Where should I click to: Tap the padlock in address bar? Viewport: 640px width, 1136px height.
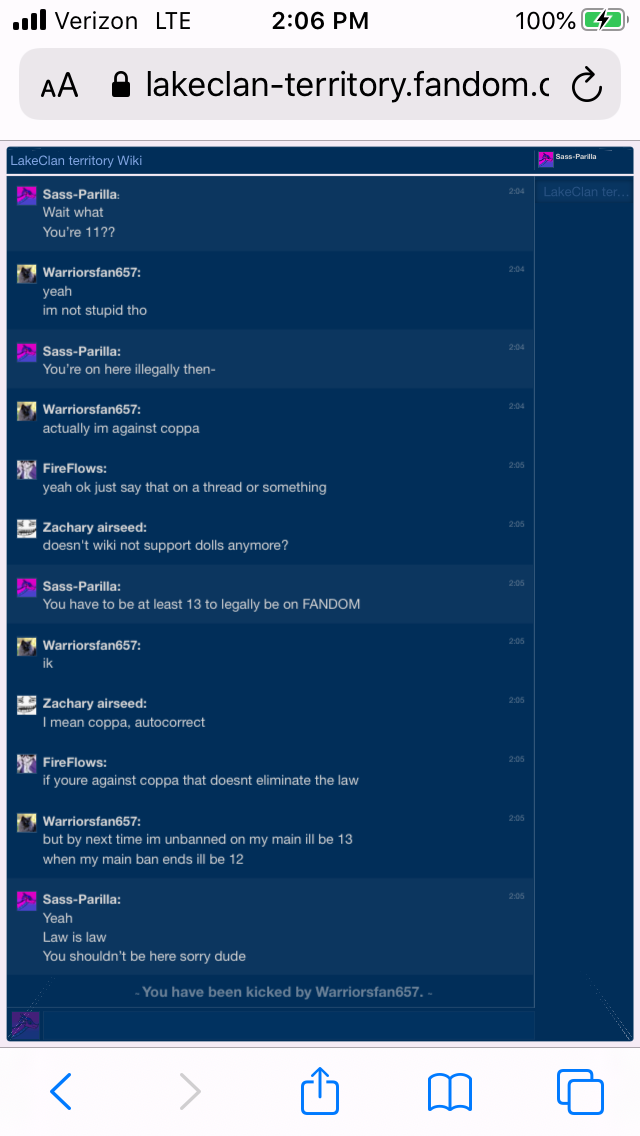pos(121,85)
